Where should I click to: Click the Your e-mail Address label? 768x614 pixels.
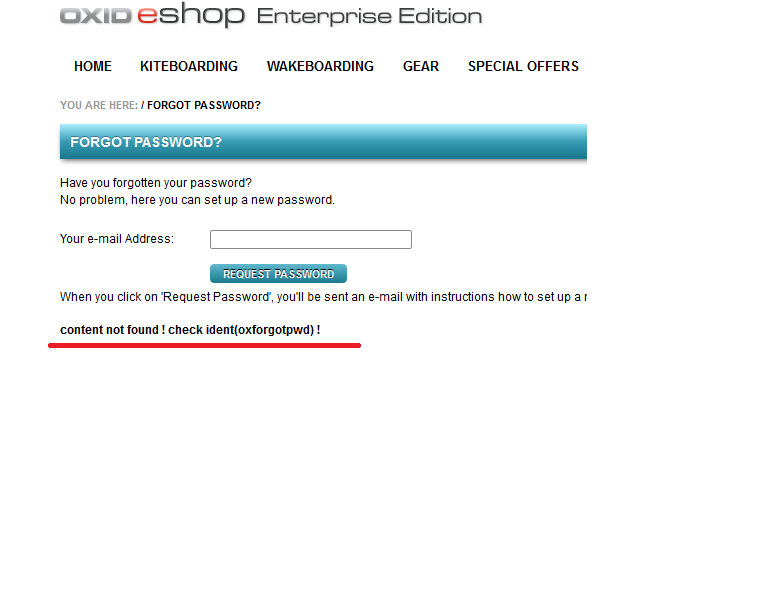117,239
